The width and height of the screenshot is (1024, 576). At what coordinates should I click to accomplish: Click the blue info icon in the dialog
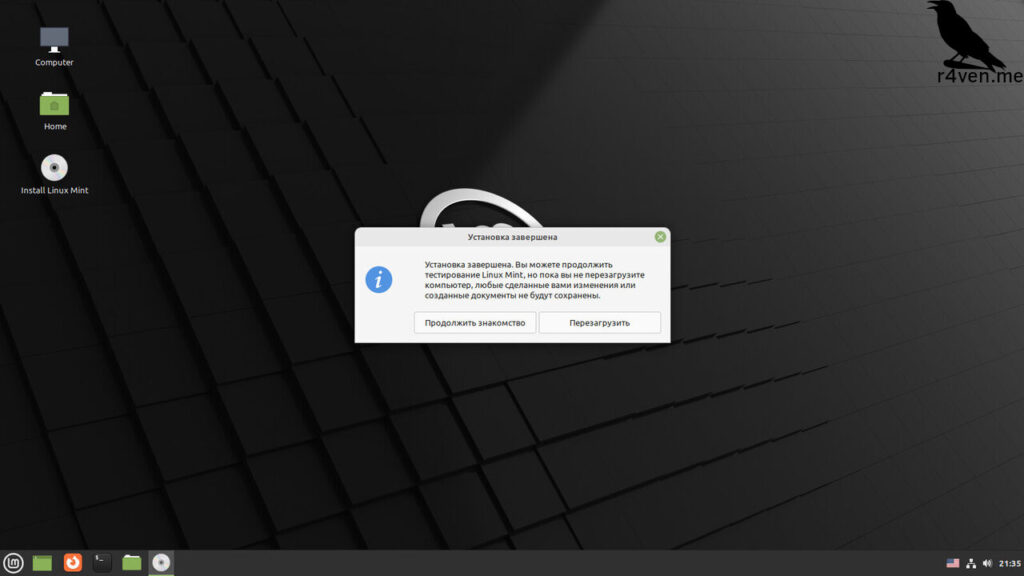(x=378, y=279)
